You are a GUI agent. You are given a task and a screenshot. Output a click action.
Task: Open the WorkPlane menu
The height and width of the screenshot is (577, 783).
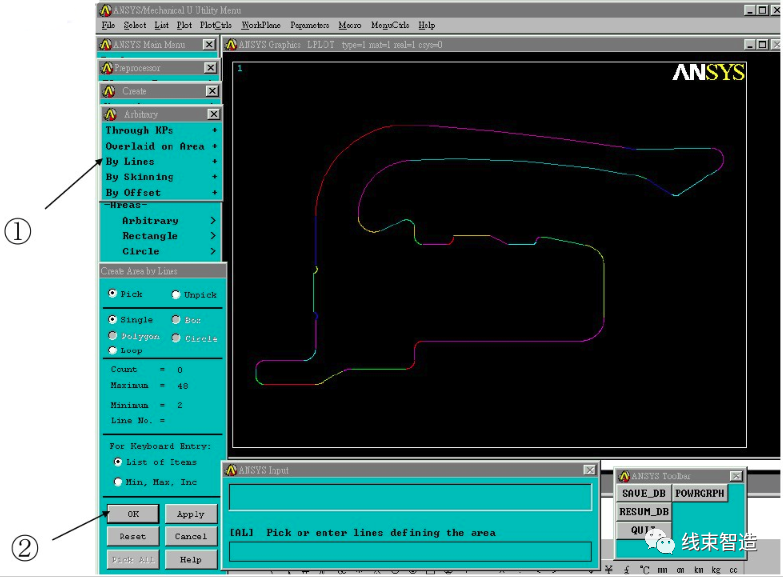tap(261, 25)
